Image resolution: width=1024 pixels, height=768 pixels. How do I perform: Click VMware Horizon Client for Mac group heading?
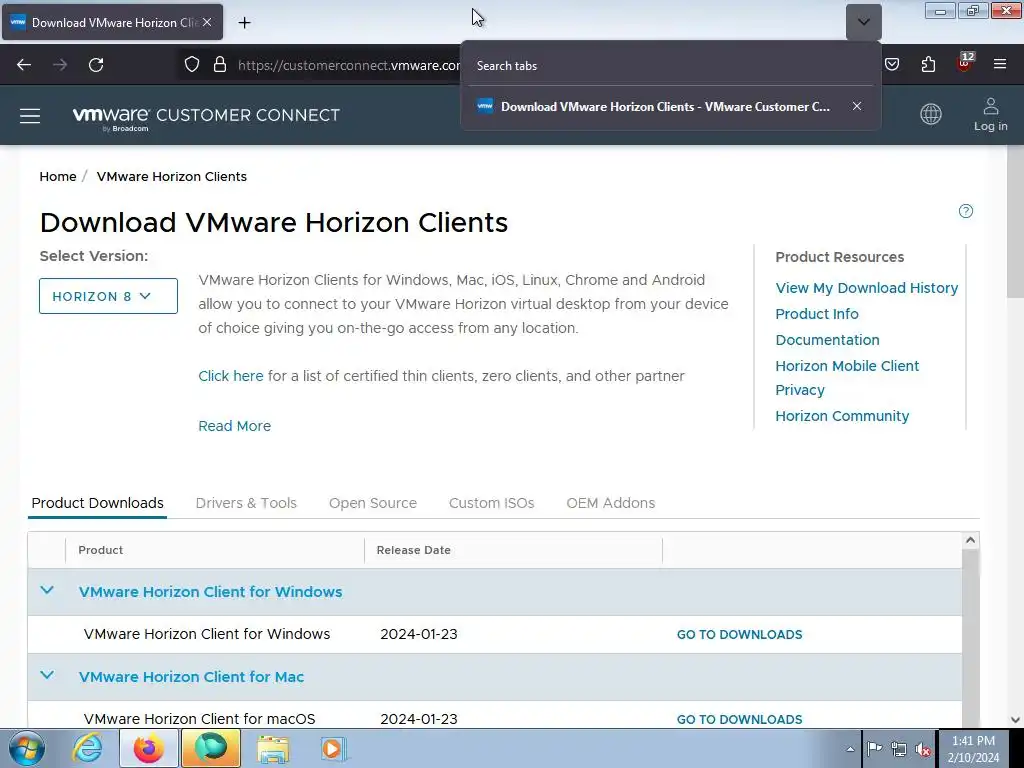[x=191, y=677]
